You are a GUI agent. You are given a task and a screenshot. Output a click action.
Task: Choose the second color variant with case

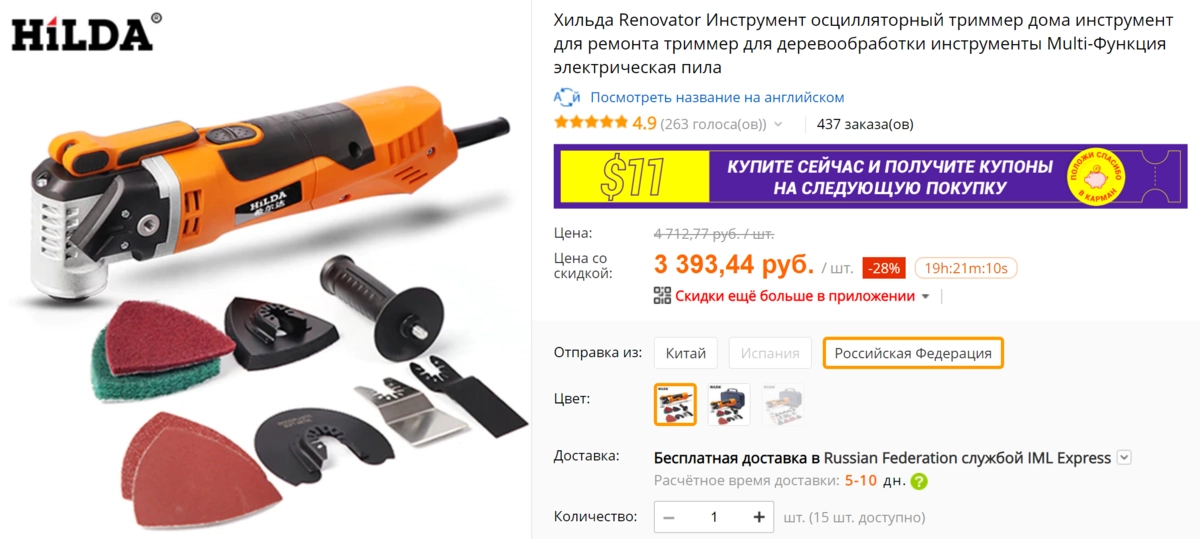pyautogui.click(x=729, y=404)
